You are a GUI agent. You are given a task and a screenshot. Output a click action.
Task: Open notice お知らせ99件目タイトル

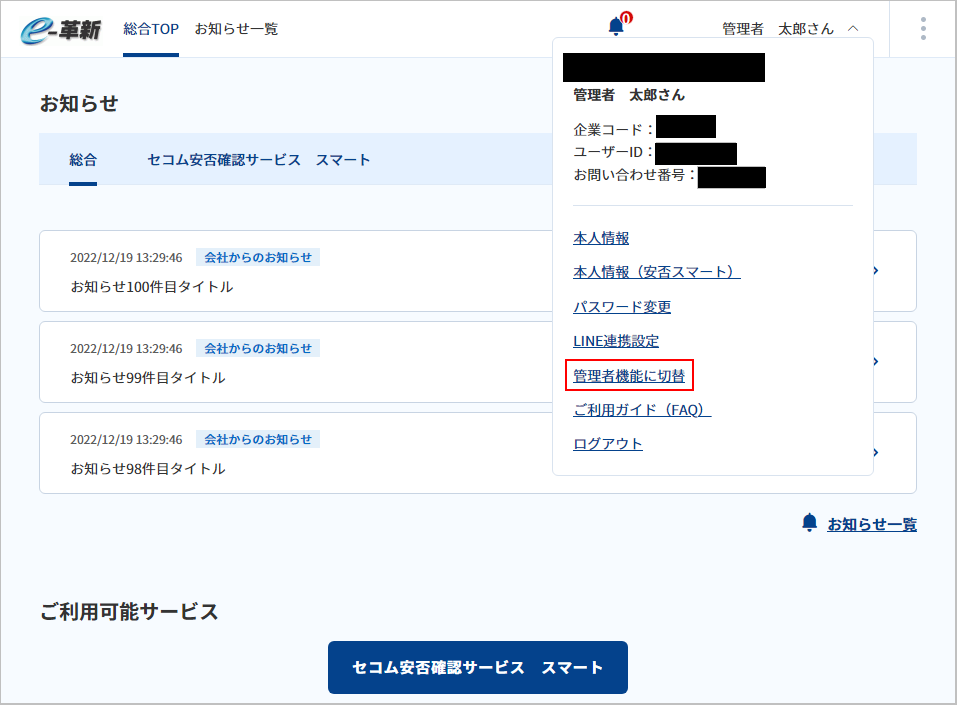pos(148,377)
